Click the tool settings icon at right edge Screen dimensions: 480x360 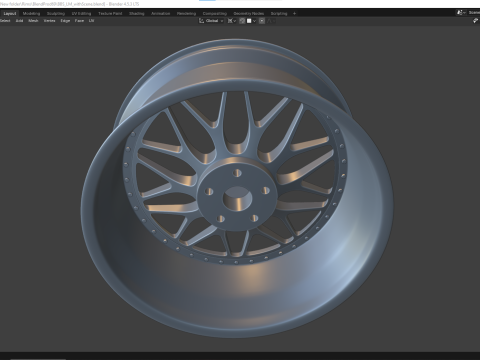coord(475,21)
